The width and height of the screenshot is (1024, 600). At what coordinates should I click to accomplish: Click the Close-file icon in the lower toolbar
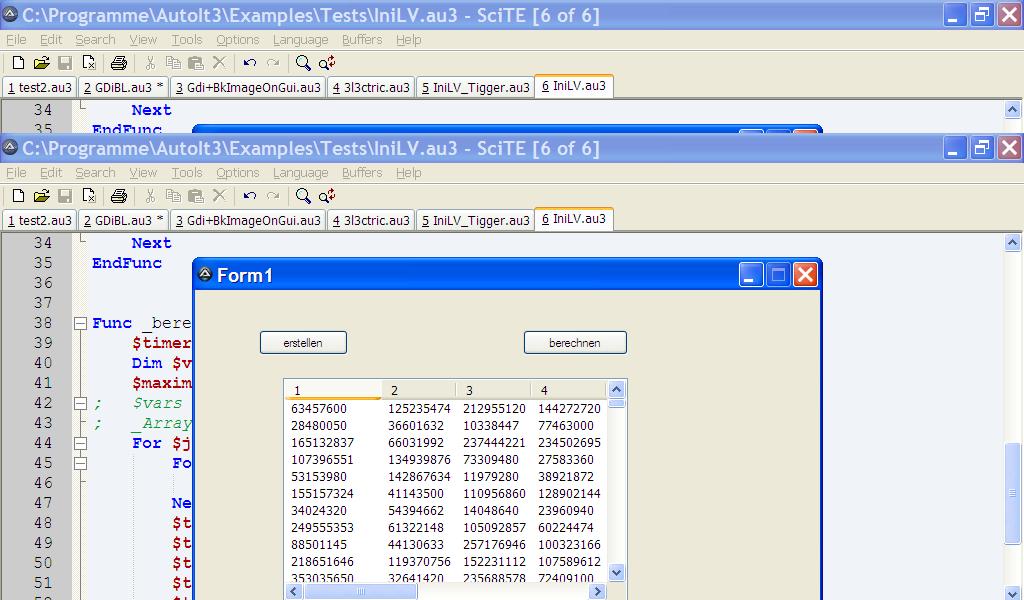coord(88,196)
